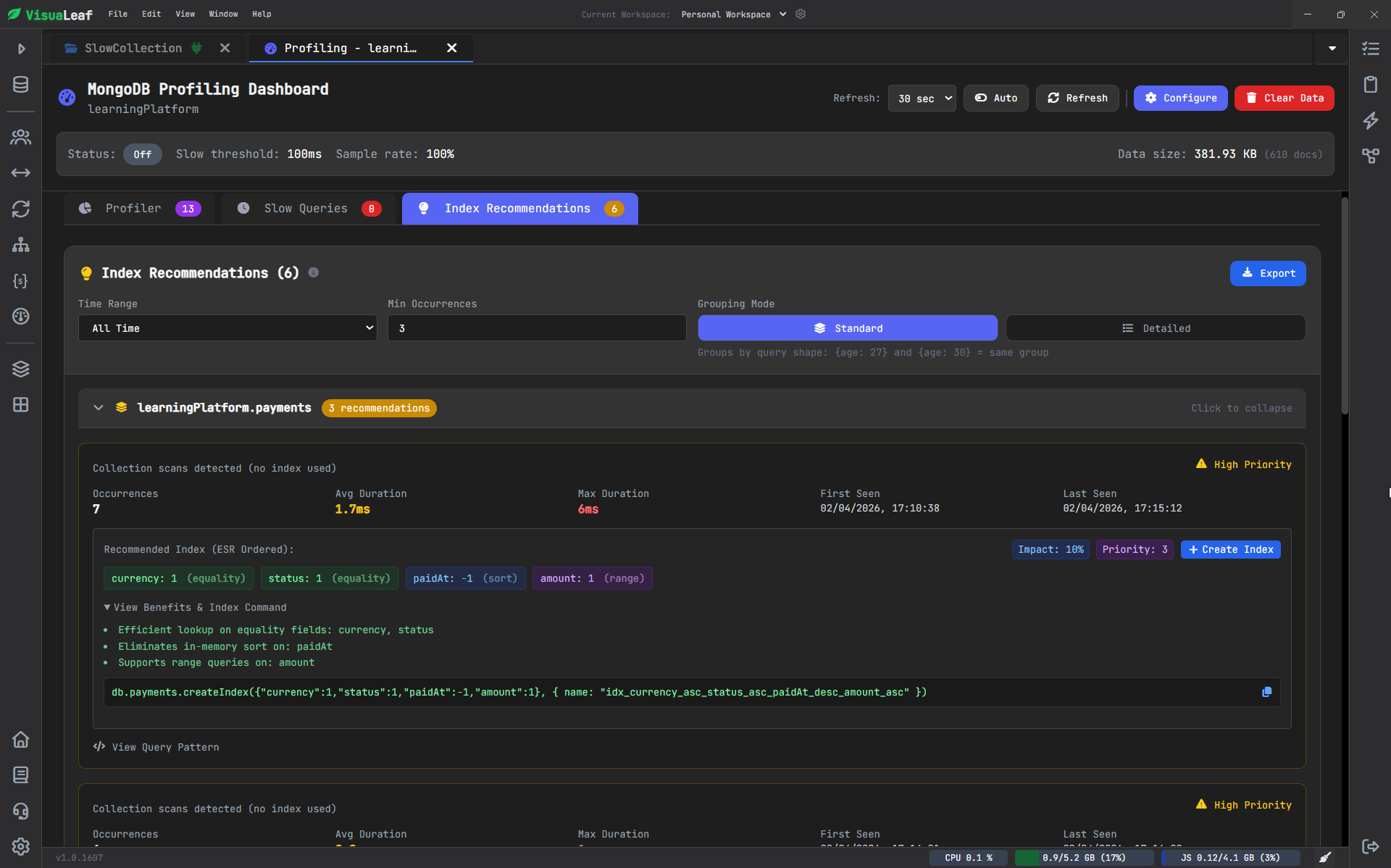Open the users management sidebar icon
The height and width of the screenshot is (868, 1391).
coord(21,137)
